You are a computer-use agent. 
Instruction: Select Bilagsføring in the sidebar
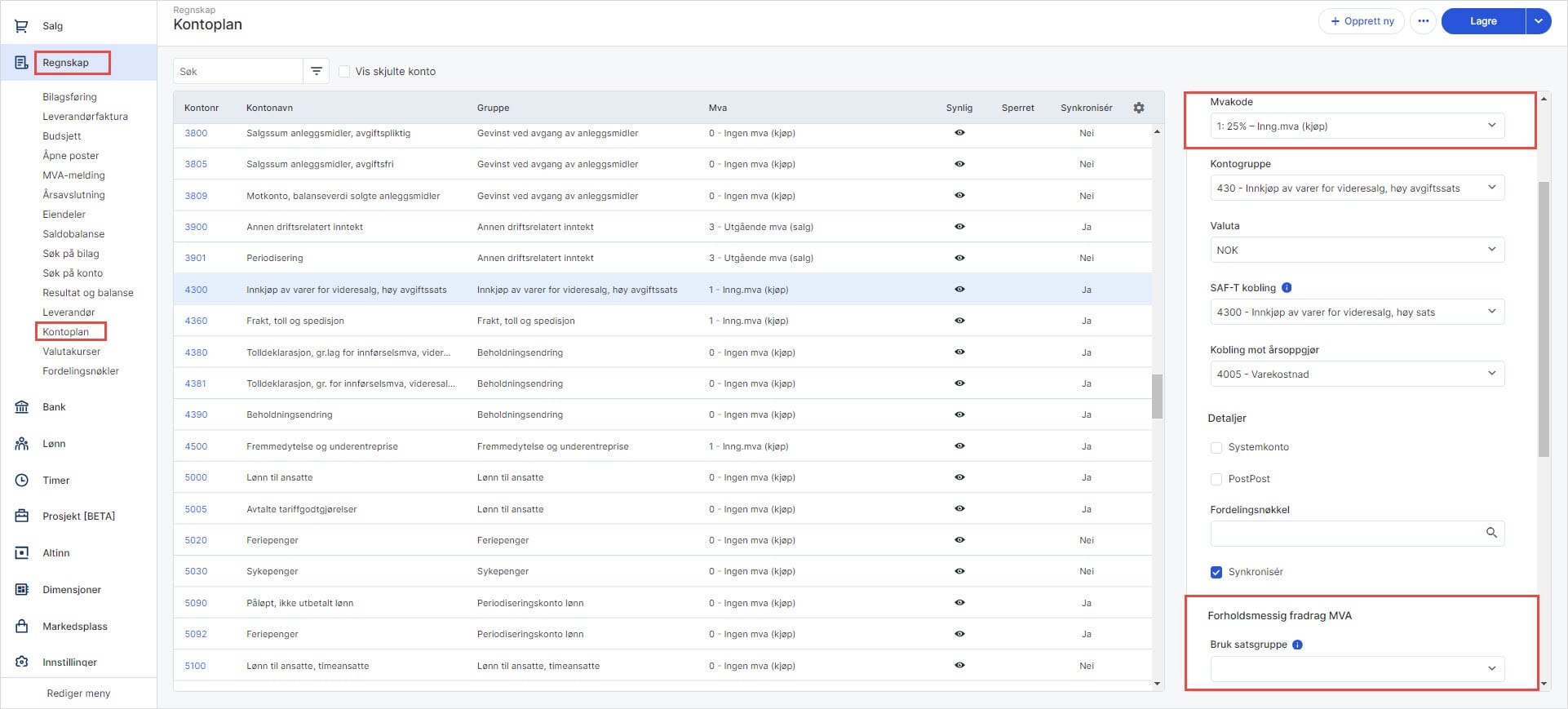[69, 97]
